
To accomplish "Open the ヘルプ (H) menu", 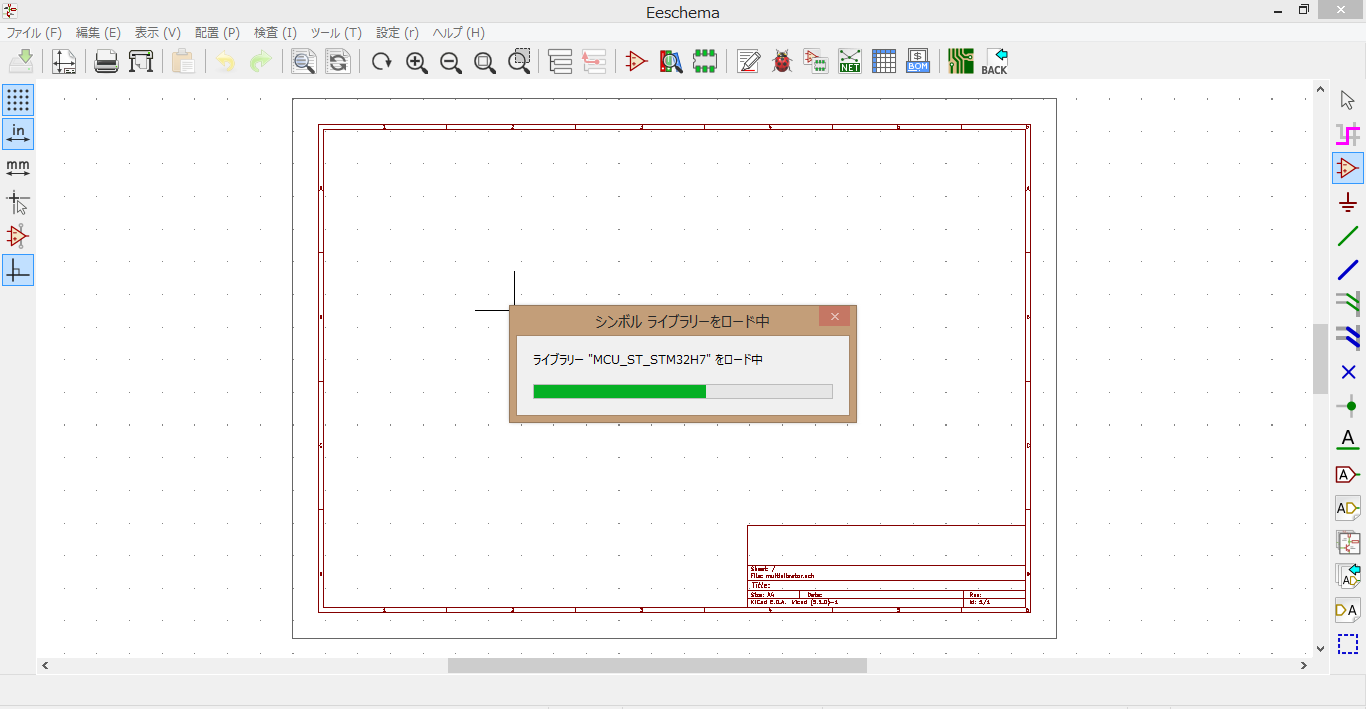I will click(x=459, y=33).
